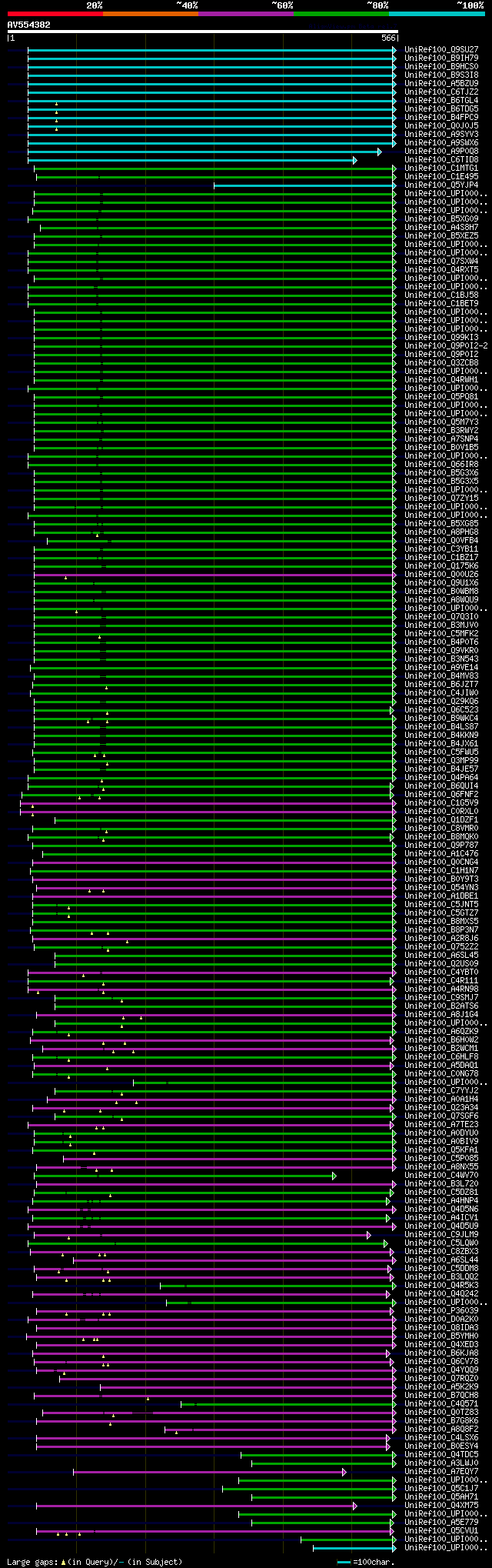492x1568 pixels.
Task: Open the UniRef100_A8PHG8 entry
Action: point(441,532)
